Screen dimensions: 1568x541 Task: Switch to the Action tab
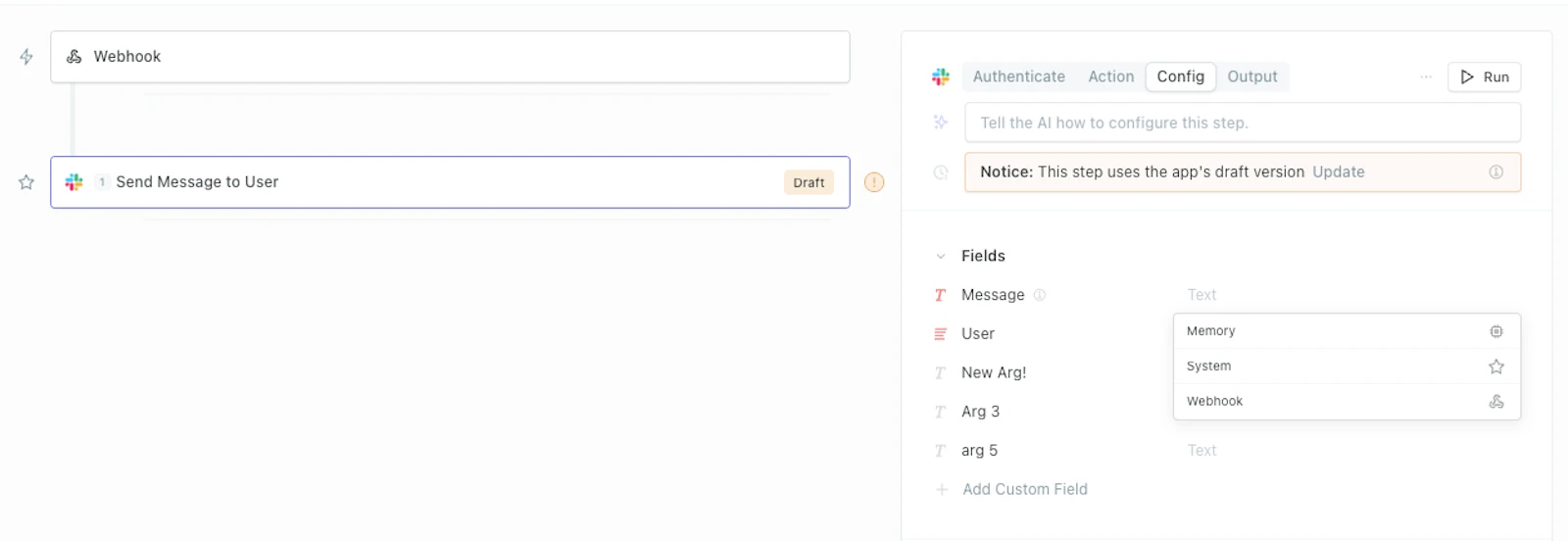coord(1110,76)
